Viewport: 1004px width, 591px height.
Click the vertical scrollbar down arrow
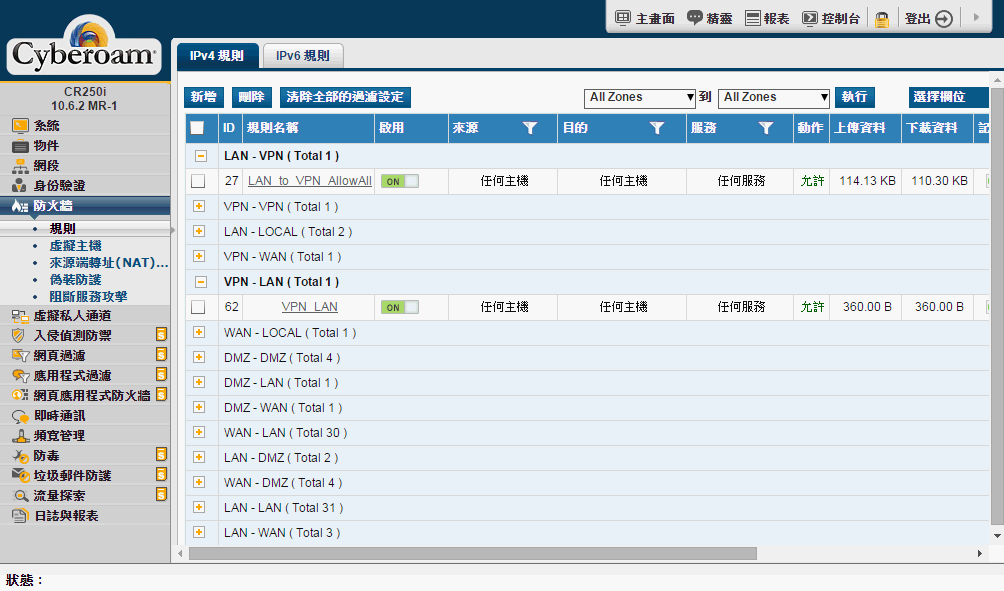997,536
